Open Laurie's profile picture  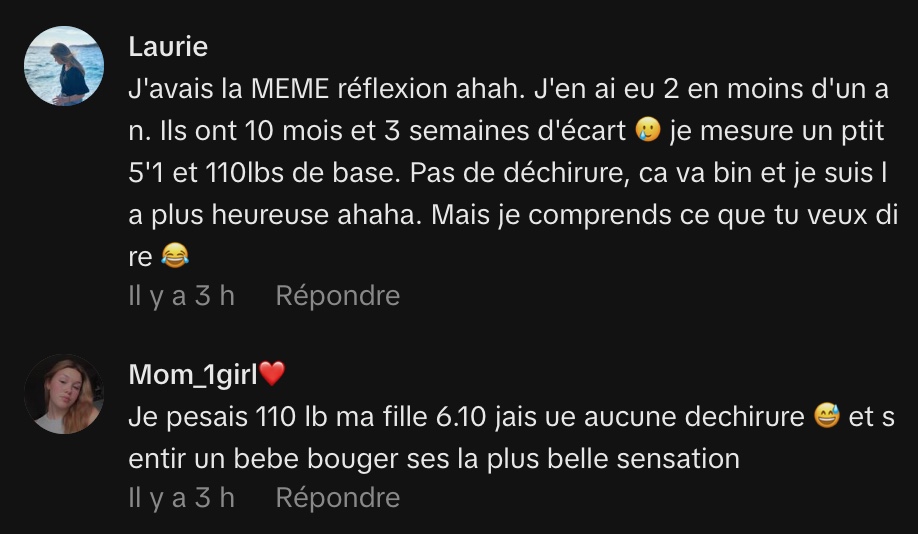(x=64, y=66)
